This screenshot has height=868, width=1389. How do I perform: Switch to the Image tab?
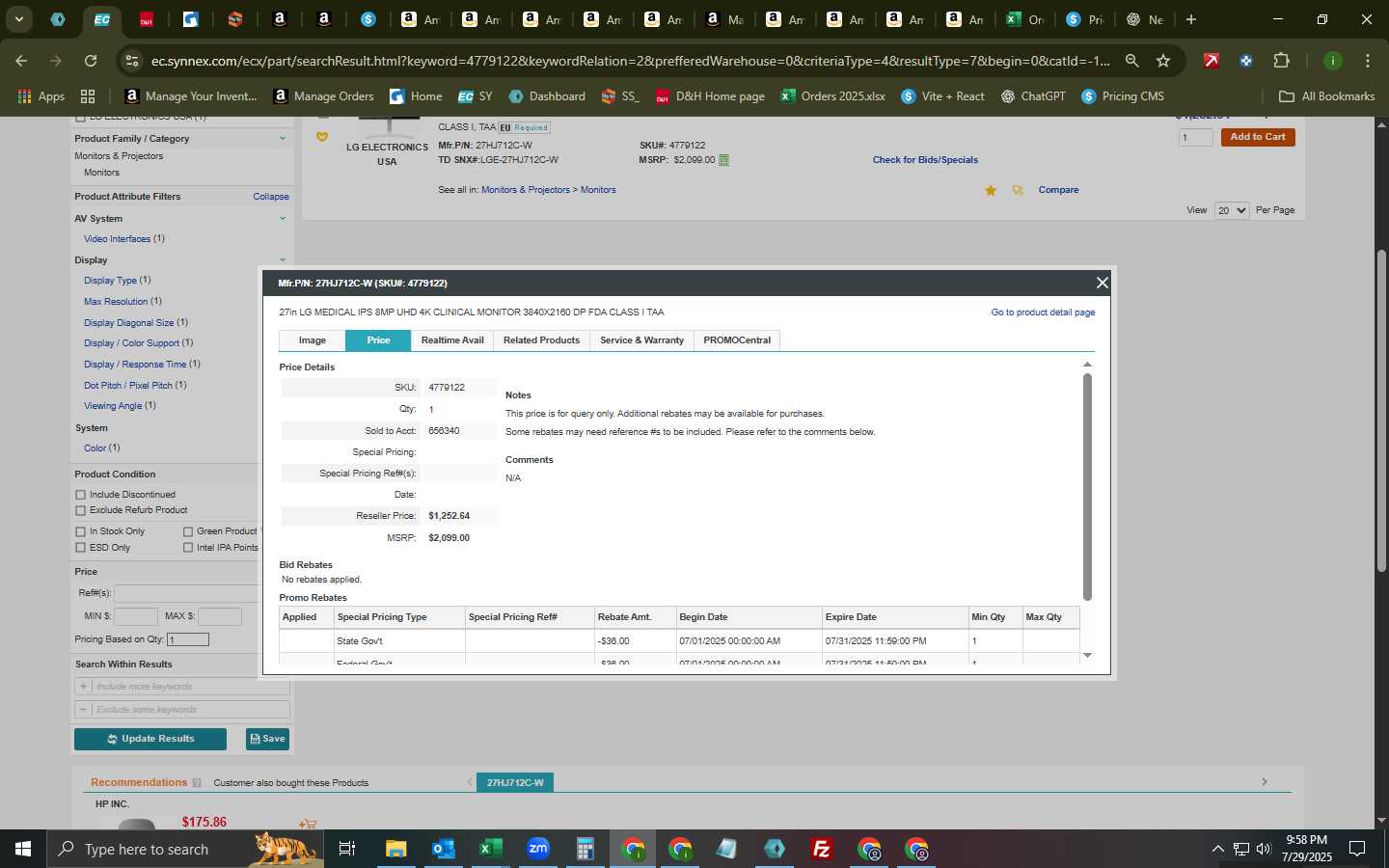coord(312,340)
